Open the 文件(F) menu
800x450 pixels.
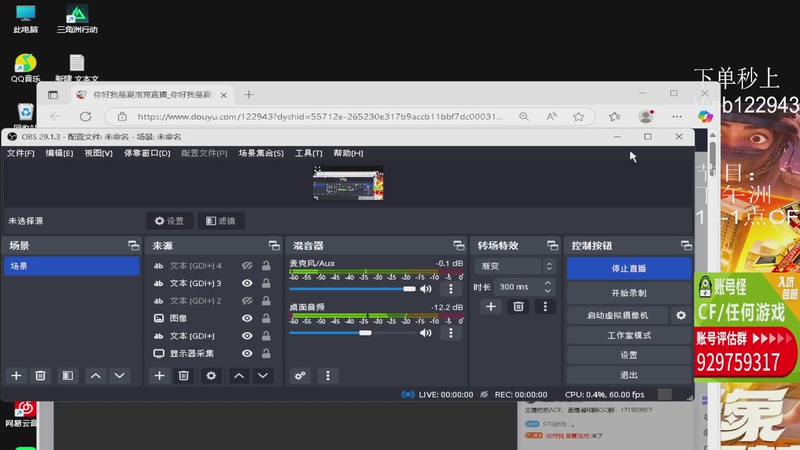pyautogui.click(x=20, y=153)
